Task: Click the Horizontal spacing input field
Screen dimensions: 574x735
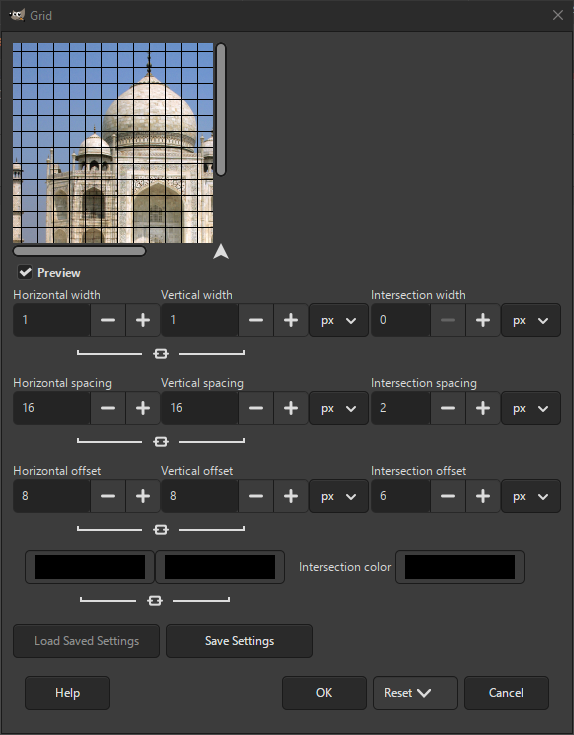Action: (x=52, y=408)
